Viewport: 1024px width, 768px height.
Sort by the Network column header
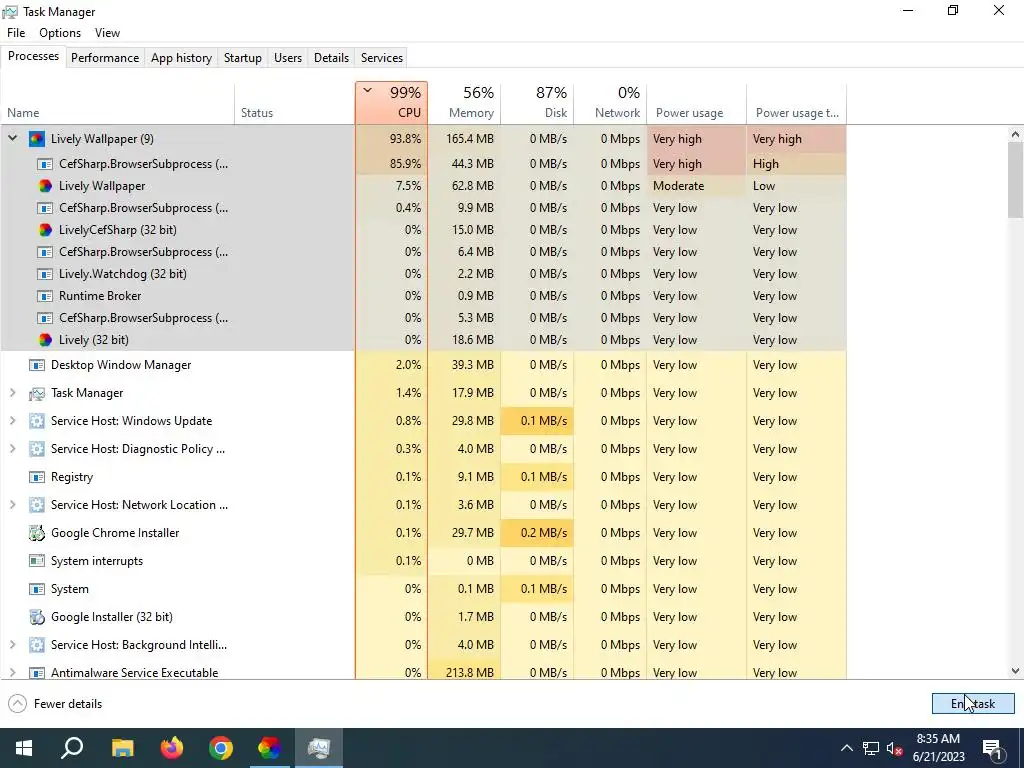click(611, 103)
